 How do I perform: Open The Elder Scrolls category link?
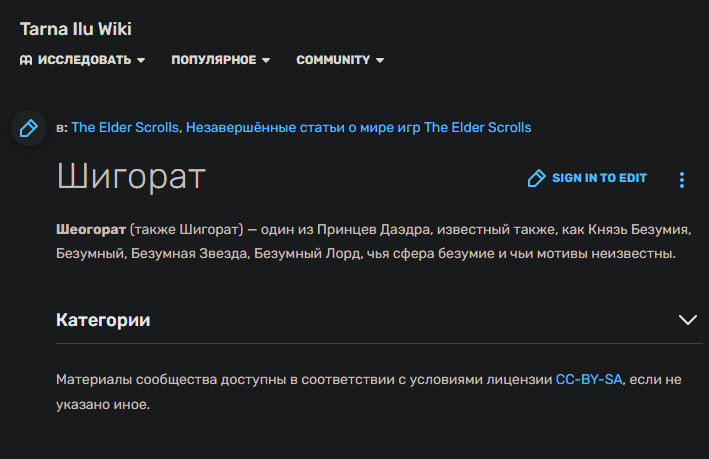pos(125,127)
